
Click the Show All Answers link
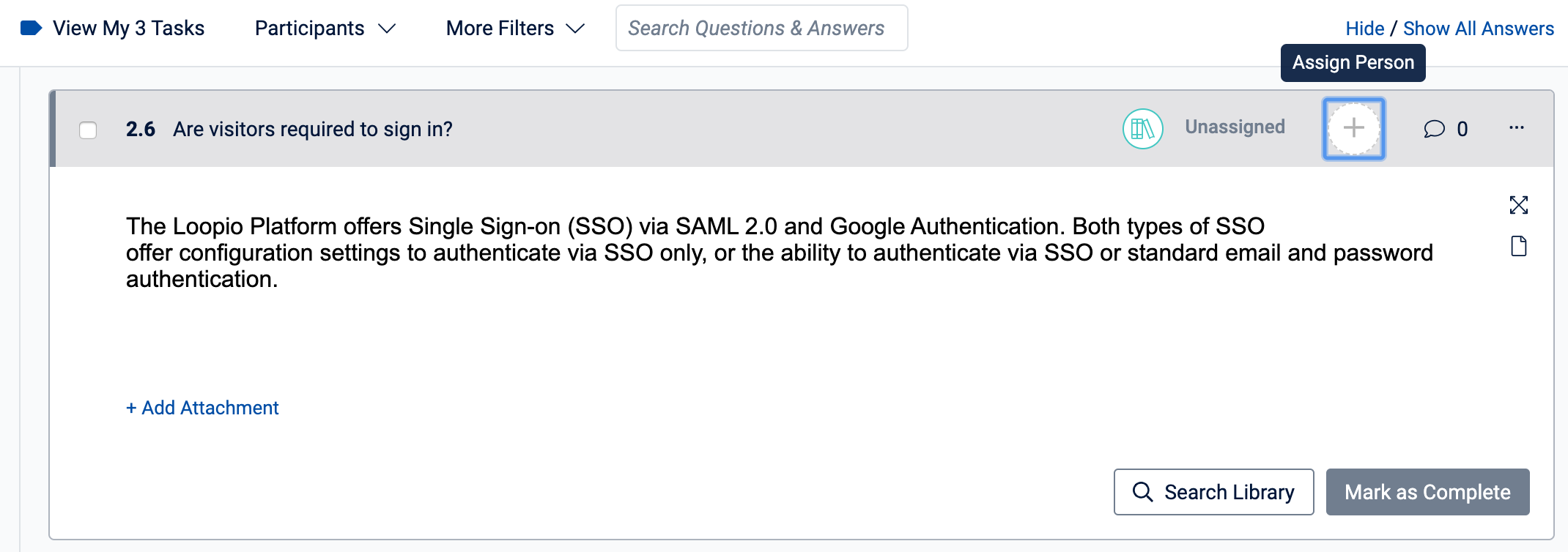[x=1478, y=29]
